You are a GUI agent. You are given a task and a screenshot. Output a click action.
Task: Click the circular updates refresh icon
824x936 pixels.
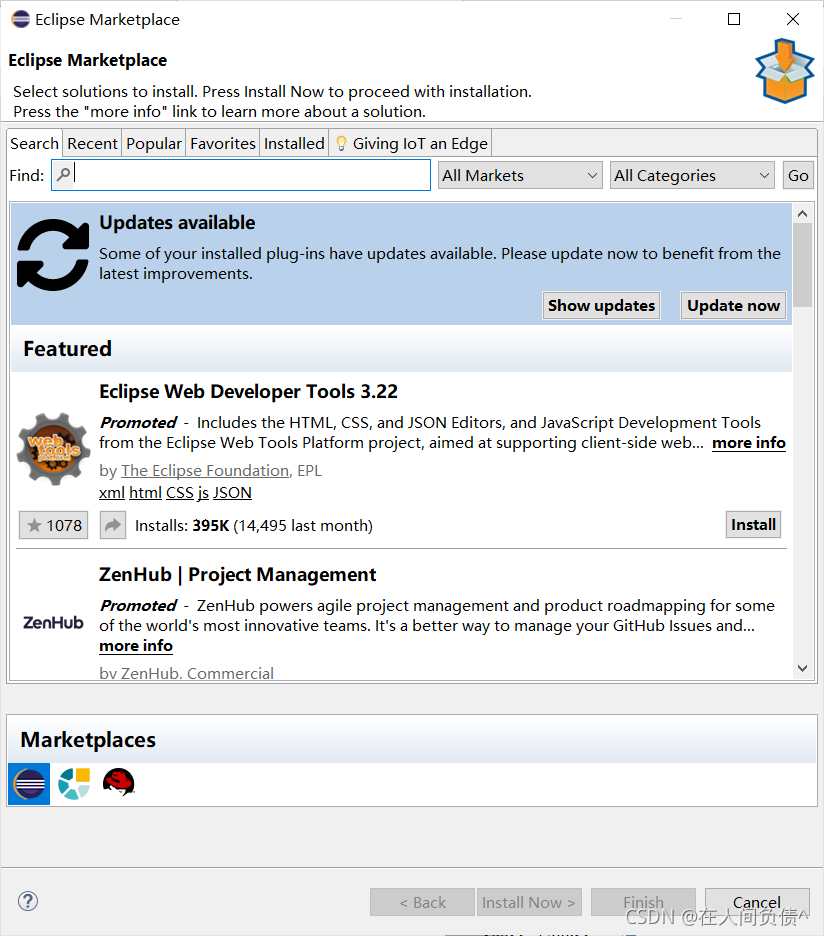tap(52, 255)
